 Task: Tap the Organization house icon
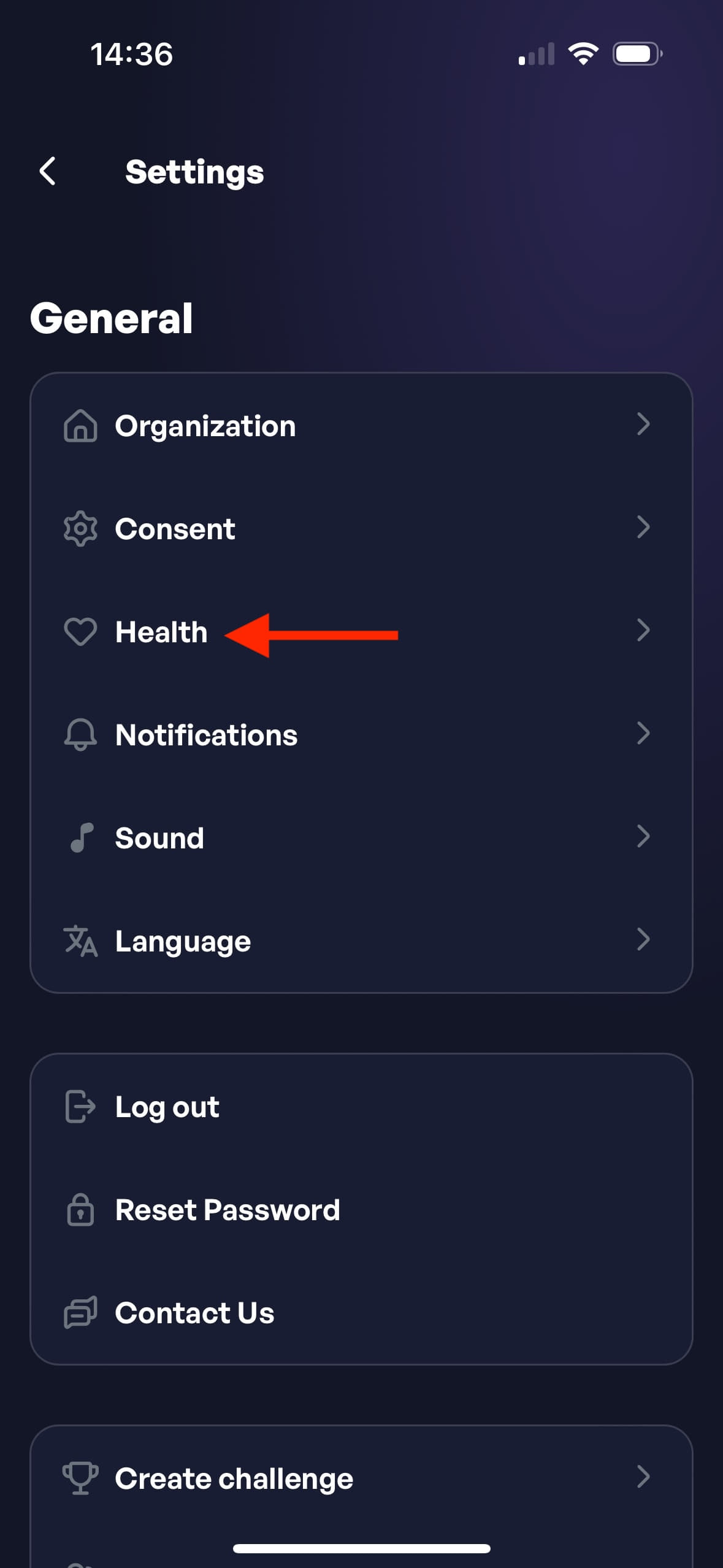(x=80, y=426)
